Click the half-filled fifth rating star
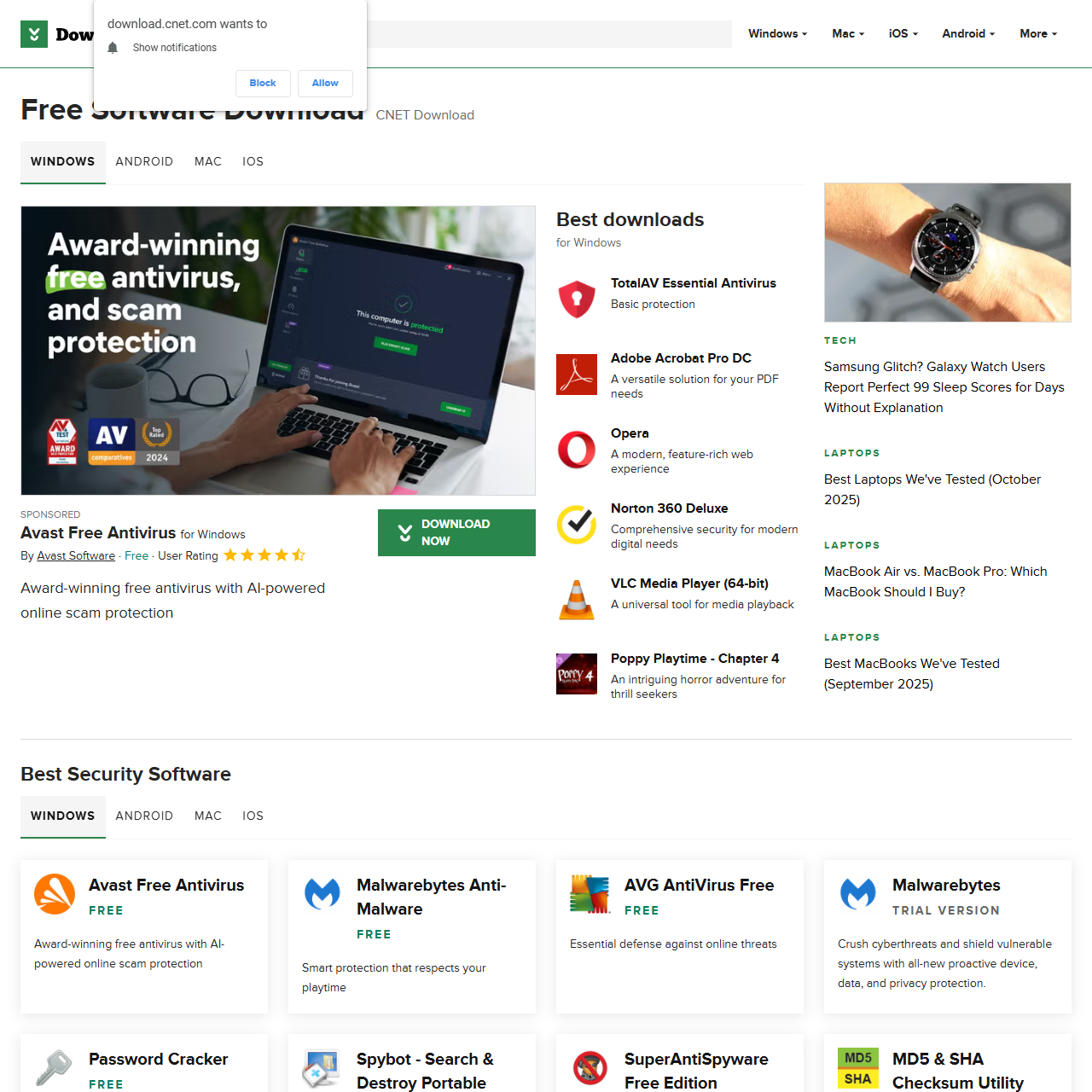This screenshot has height=1092, width=1092. click(x=298, y=555)
